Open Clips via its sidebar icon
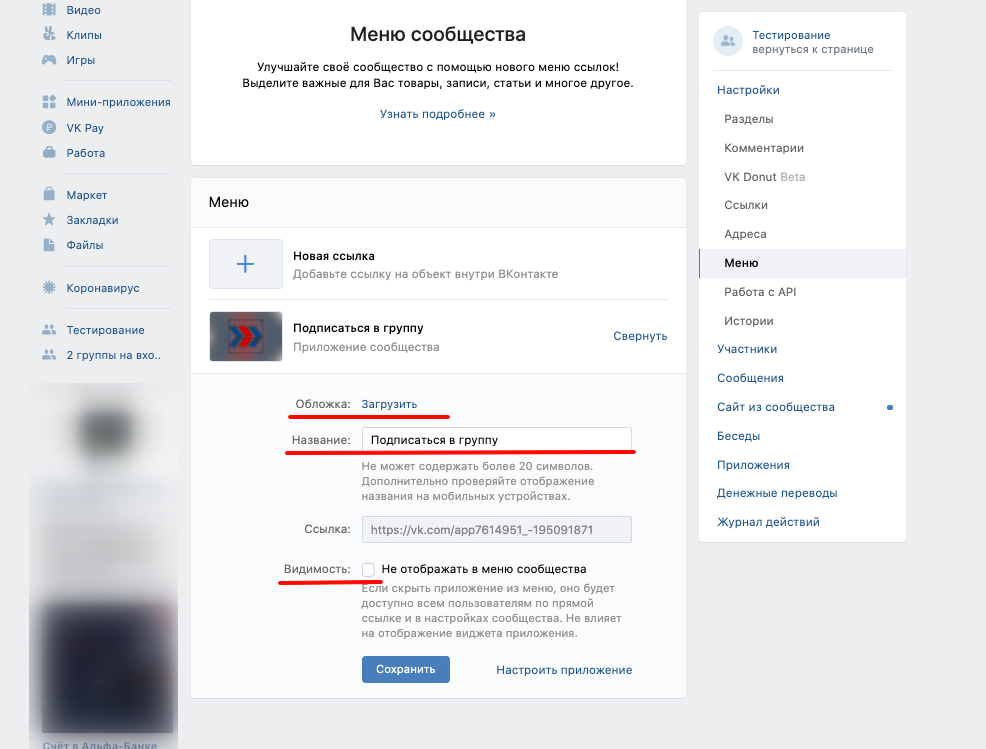Screen dimensions: 986x749 (48, 35)
